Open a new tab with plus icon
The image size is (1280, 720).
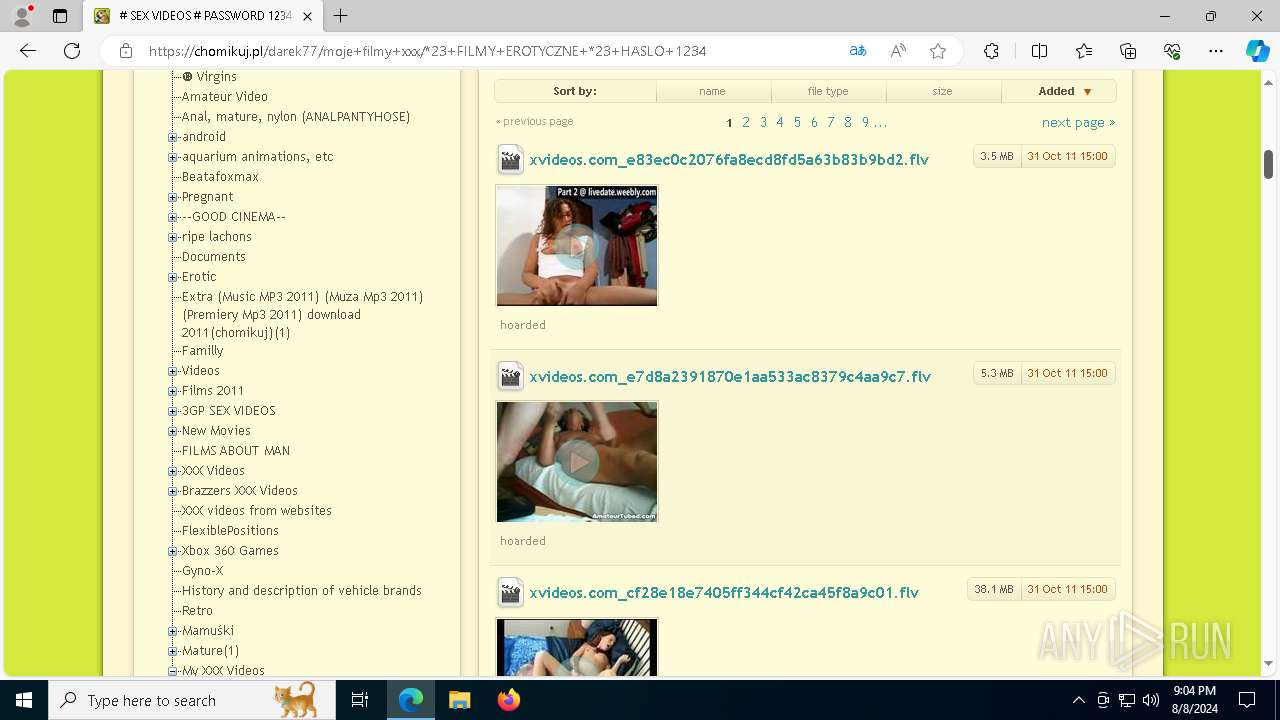click(x=341, y=16)
